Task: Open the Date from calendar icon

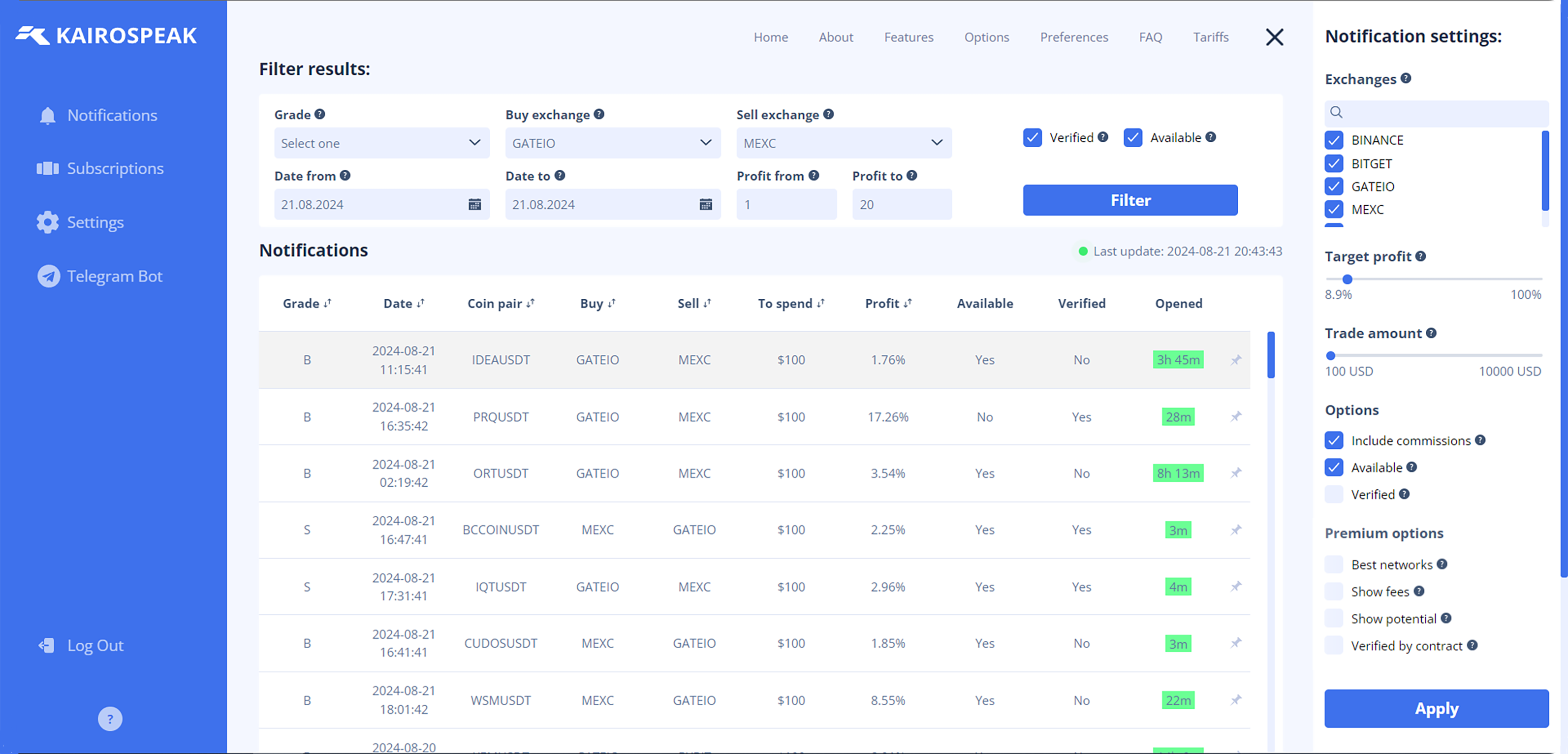Action: 474,204
